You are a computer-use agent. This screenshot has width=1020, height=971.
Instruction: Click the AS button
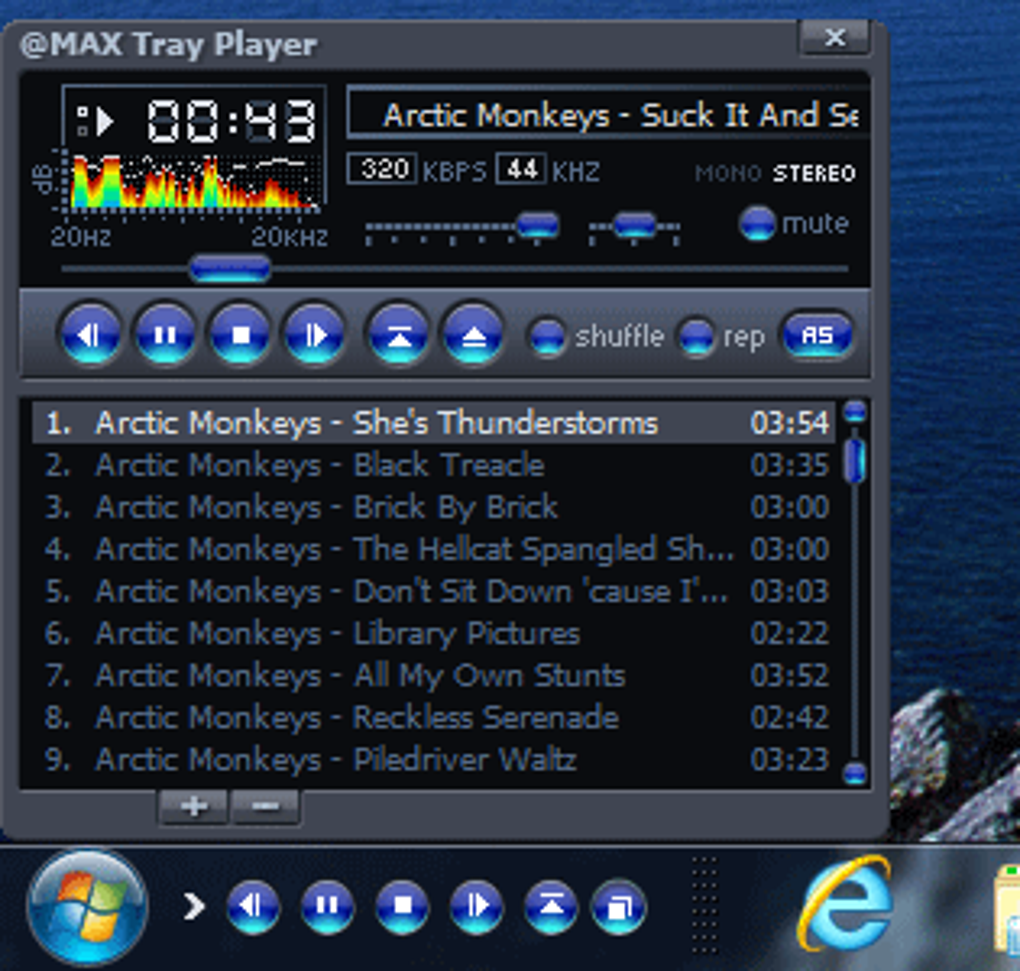(817, 336)
